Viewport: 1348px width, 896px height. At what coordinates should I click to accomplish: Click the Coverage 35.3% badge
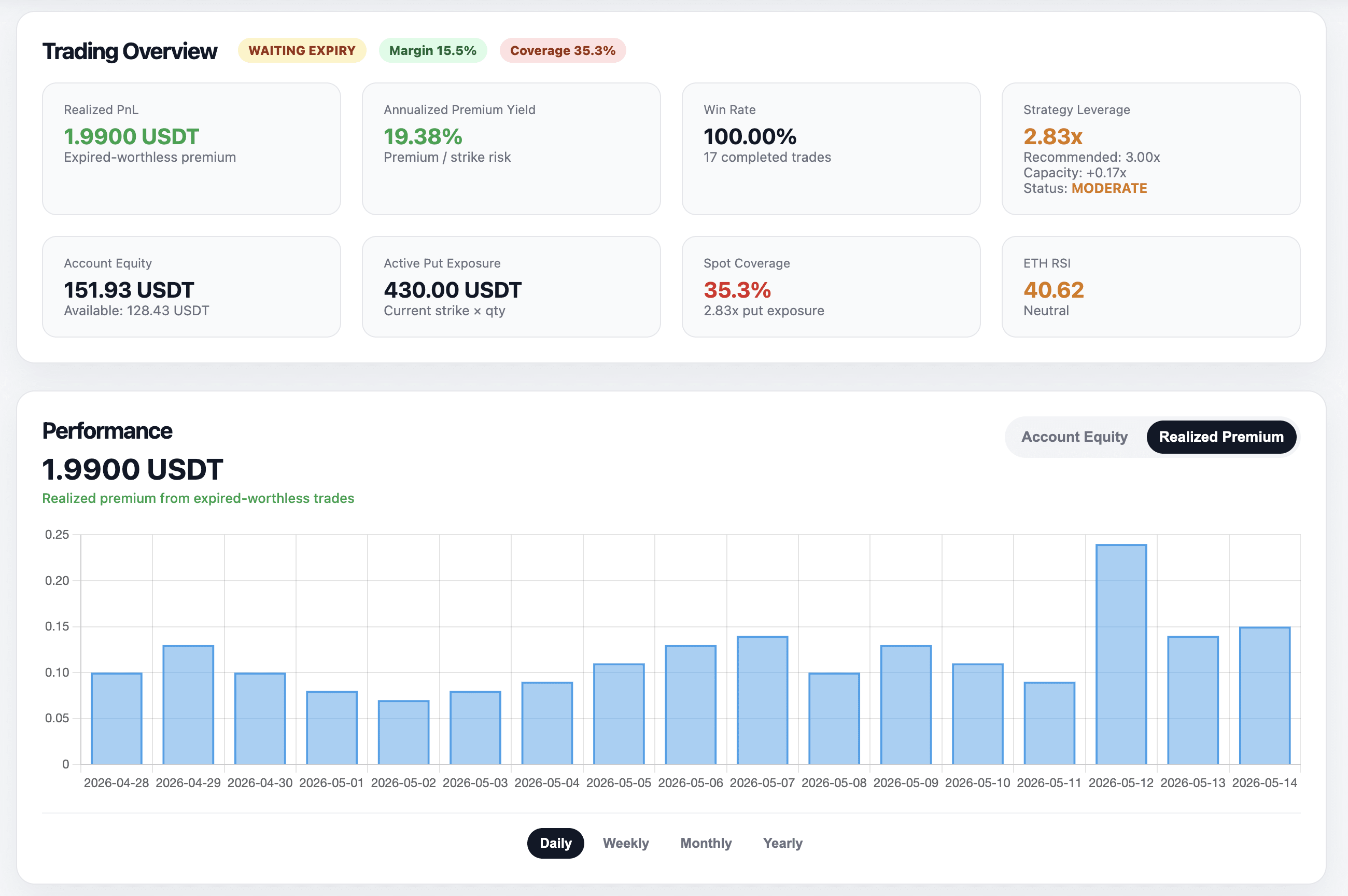[563, 50]
